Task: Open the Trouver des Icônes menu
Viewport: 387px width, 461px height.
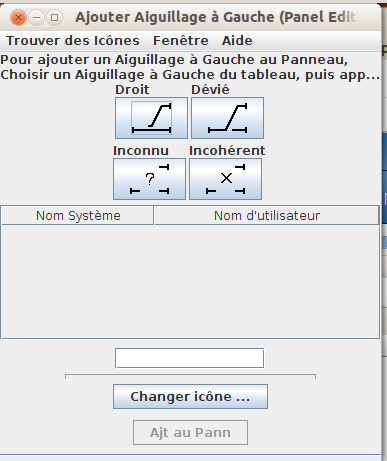Action: click(73, 41)
